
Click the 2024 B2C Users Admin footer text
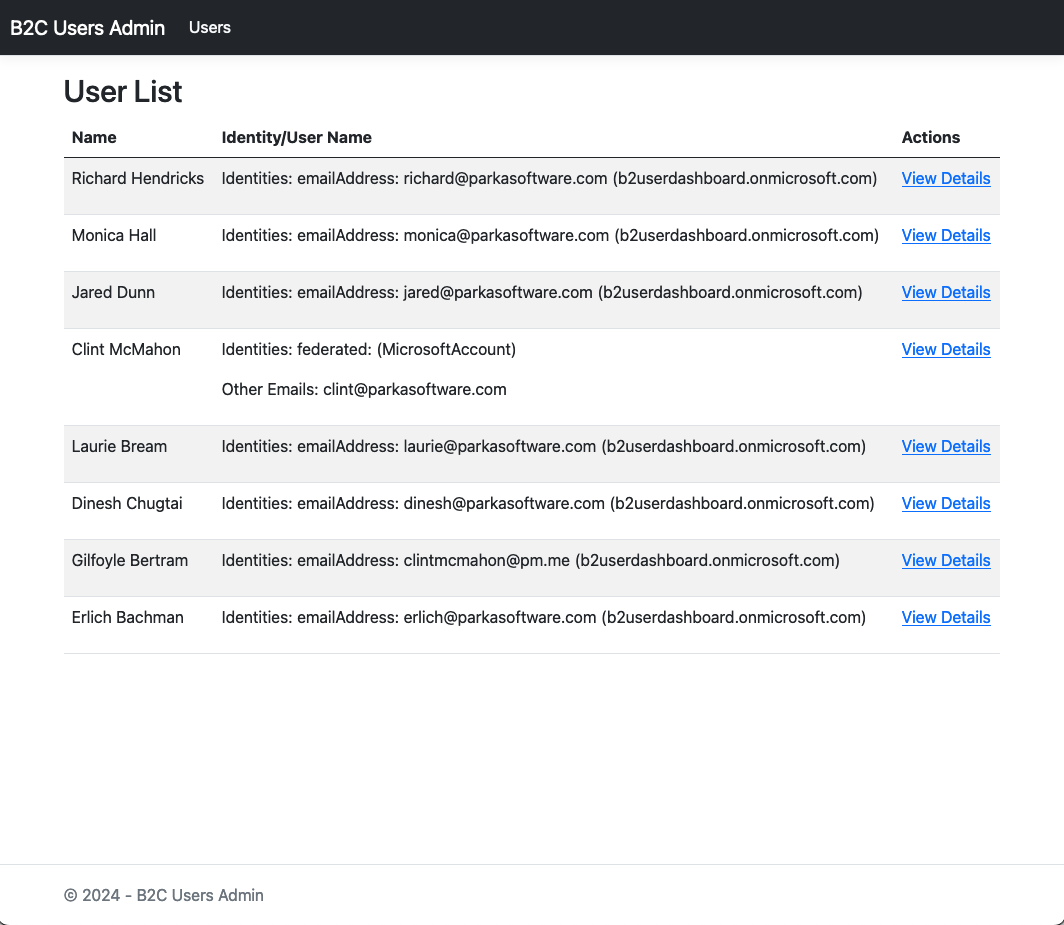(164, 895)
